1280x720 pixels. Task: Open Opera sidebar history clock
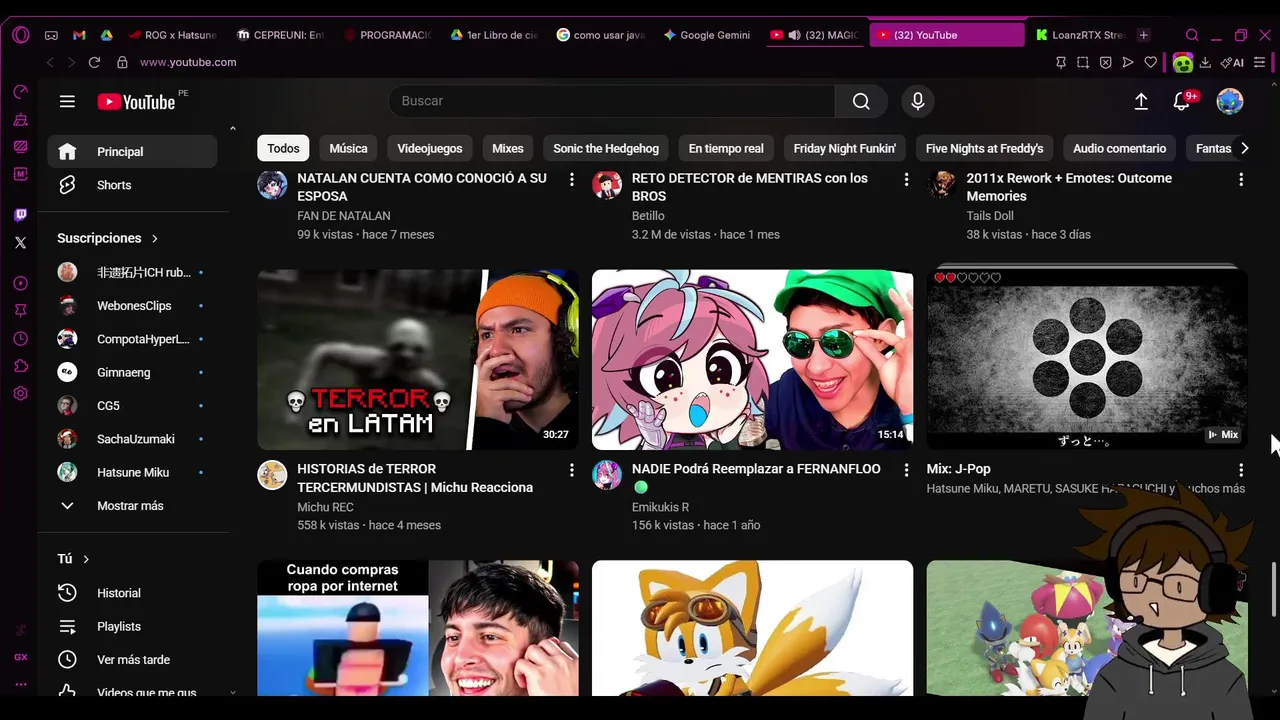21,339
